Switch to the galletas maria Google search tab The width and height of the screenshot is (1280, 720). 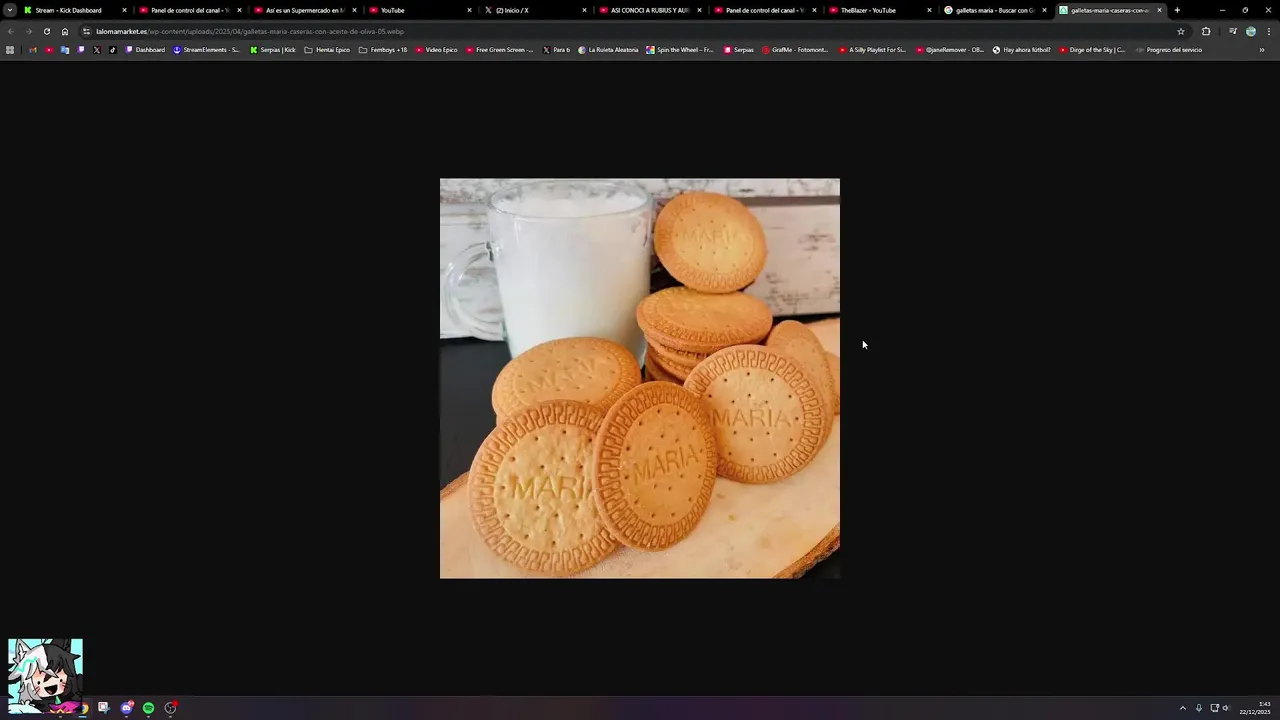coord(994,10)
